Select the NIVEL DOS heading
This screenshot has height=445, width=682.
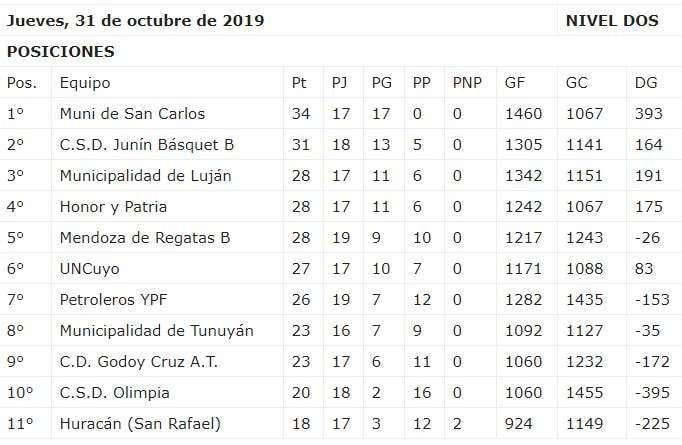pyautogui.click(x=612, y=20)
